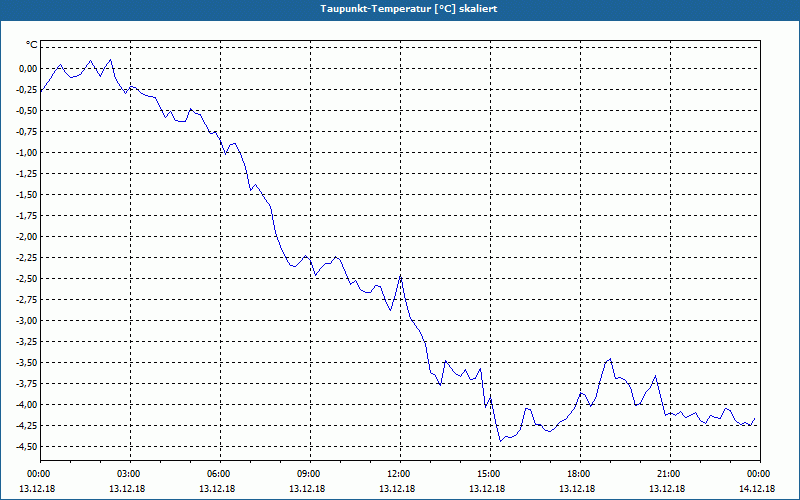
Task: Click the 06:00 time label on x-axis
Action: 220,474
